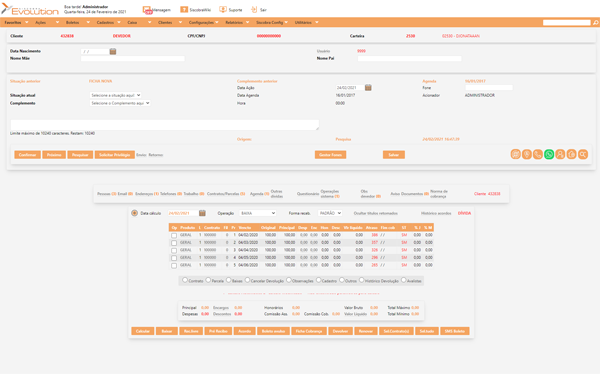
Task: Open the Forma receb. PADRÃO dropdown
Action: 330,213
